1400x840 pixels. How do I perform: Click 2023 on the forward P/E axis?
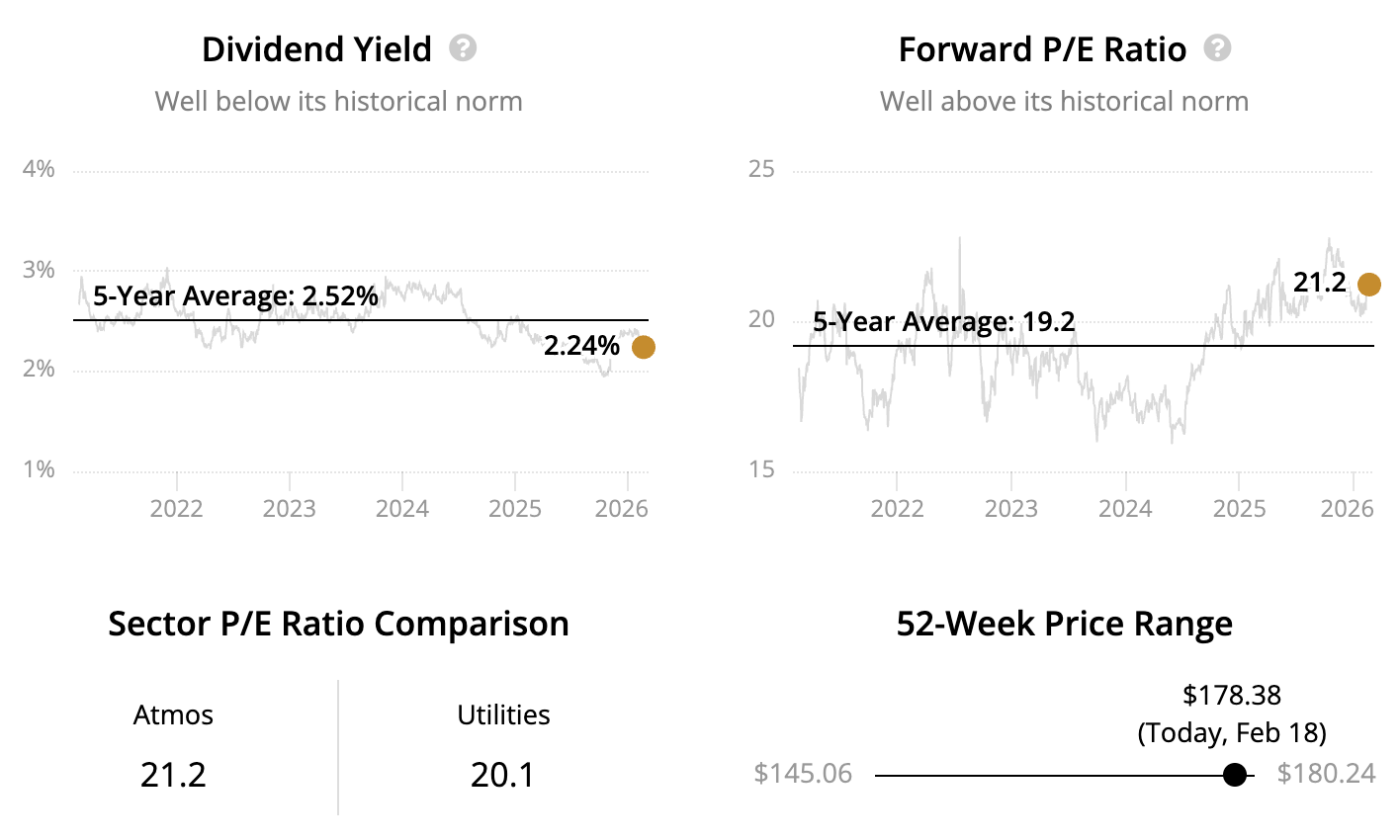(1010, 508)
